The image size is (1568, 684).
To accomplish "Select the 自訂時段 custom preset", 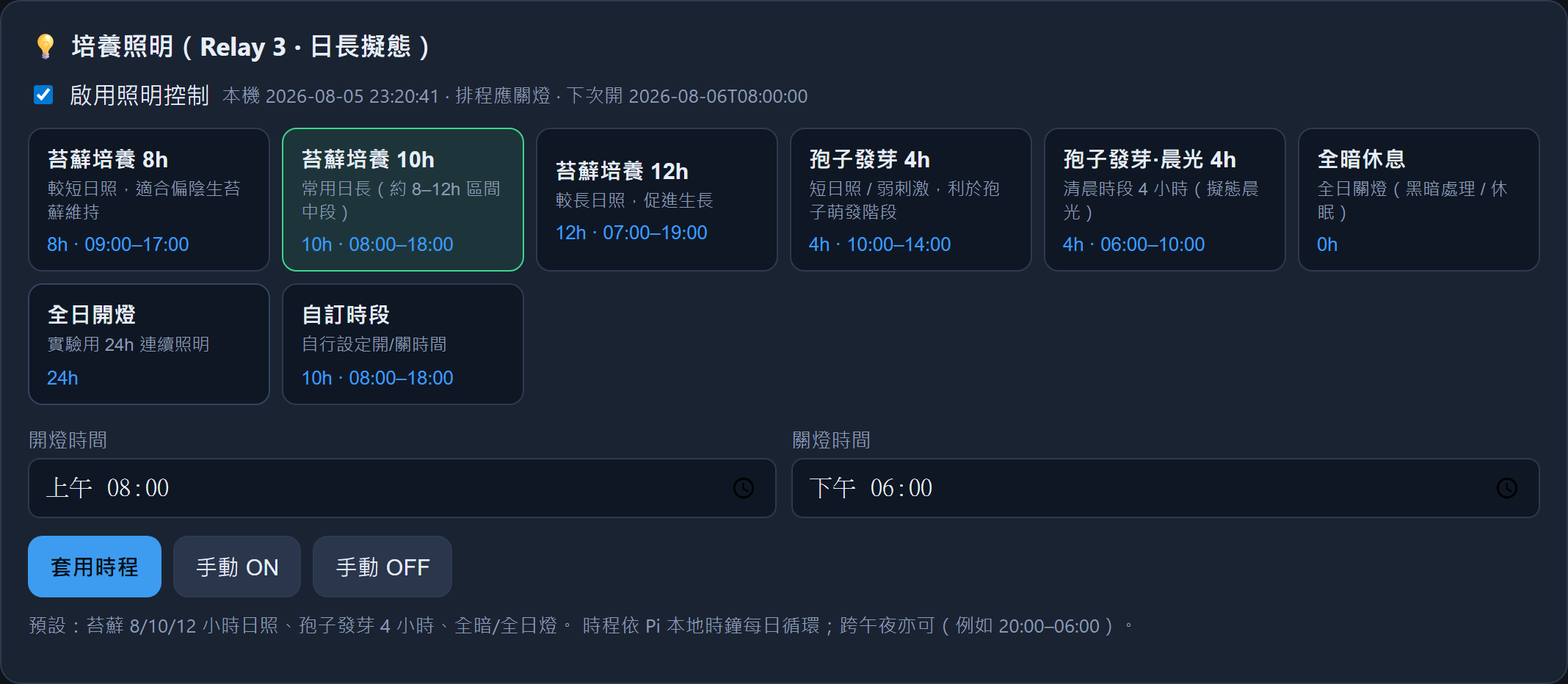I will point(403,344).
